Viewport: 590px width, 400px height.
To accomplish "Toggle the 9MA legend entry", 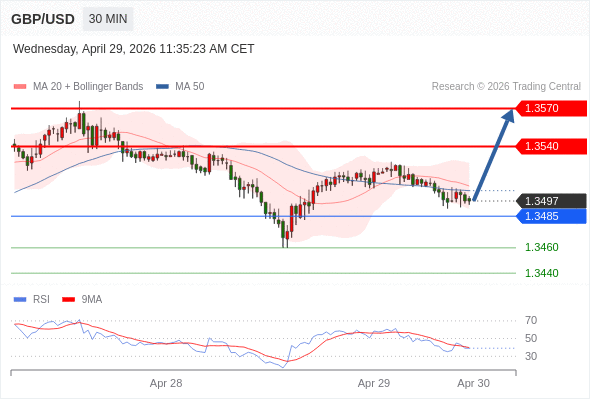I will 82,300.
